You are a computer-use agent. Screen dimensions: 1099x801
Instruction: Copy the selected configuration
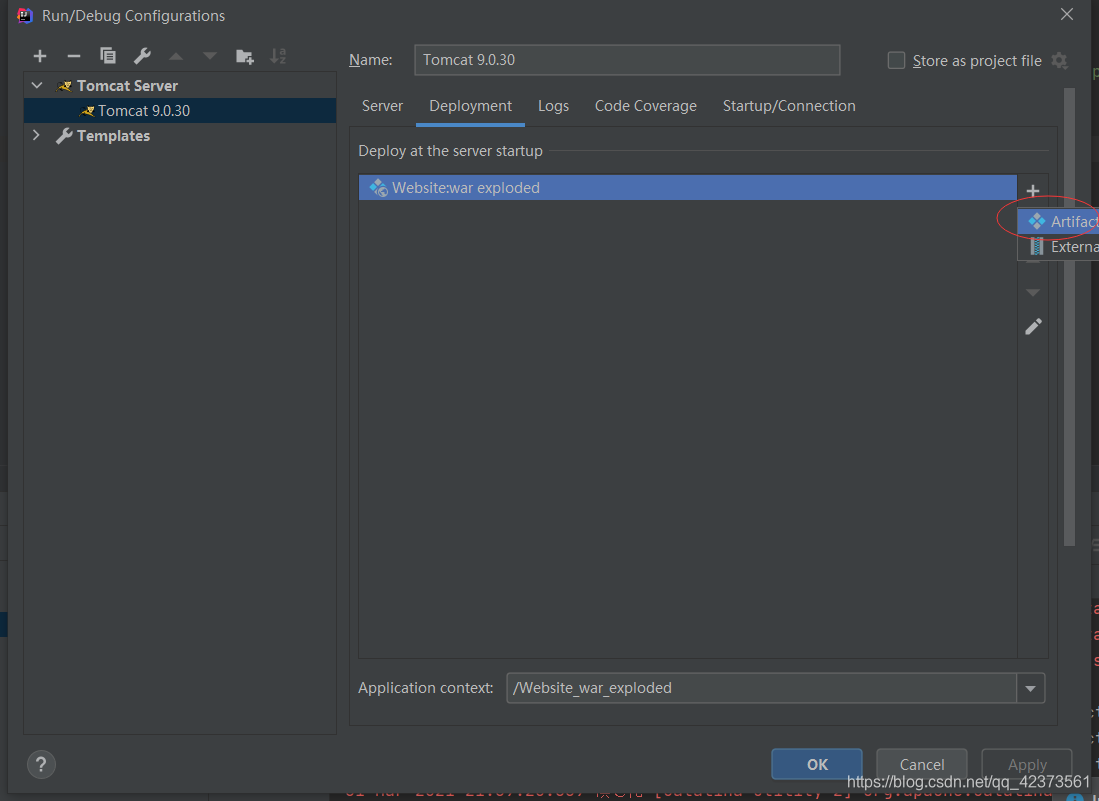(x=108, y=56)
